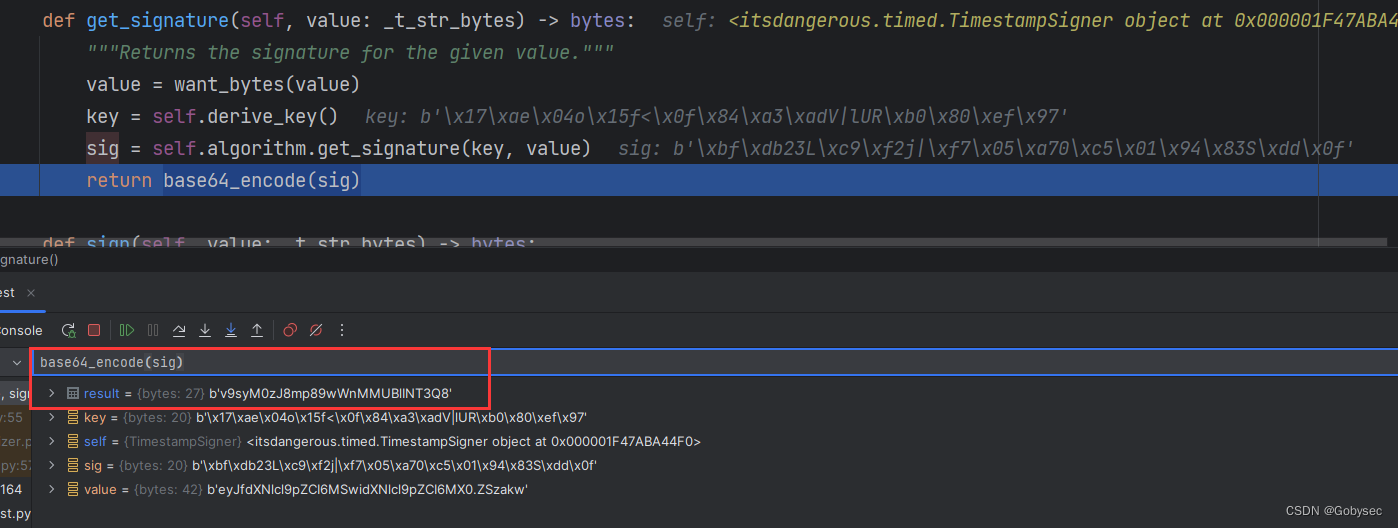This screenshot has height=528, width=1398.
Task: Mute all breakpoints
Action: pyautogui.click(x=316, y=330)
